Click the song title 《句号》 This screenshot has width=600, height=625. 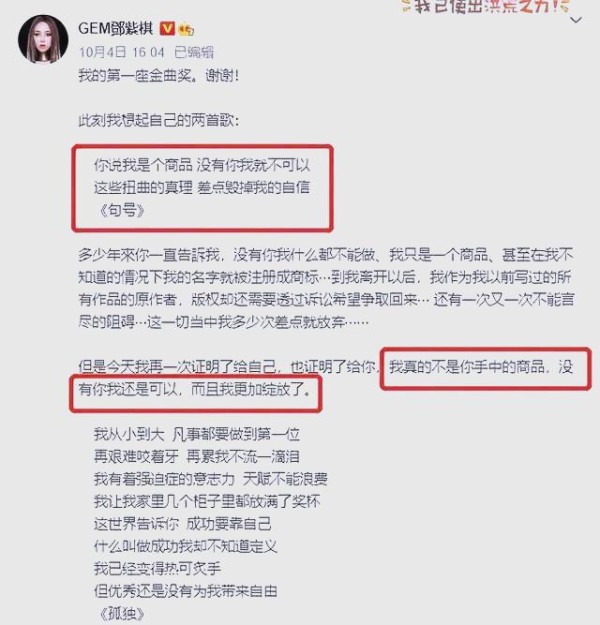click(122, 210)
